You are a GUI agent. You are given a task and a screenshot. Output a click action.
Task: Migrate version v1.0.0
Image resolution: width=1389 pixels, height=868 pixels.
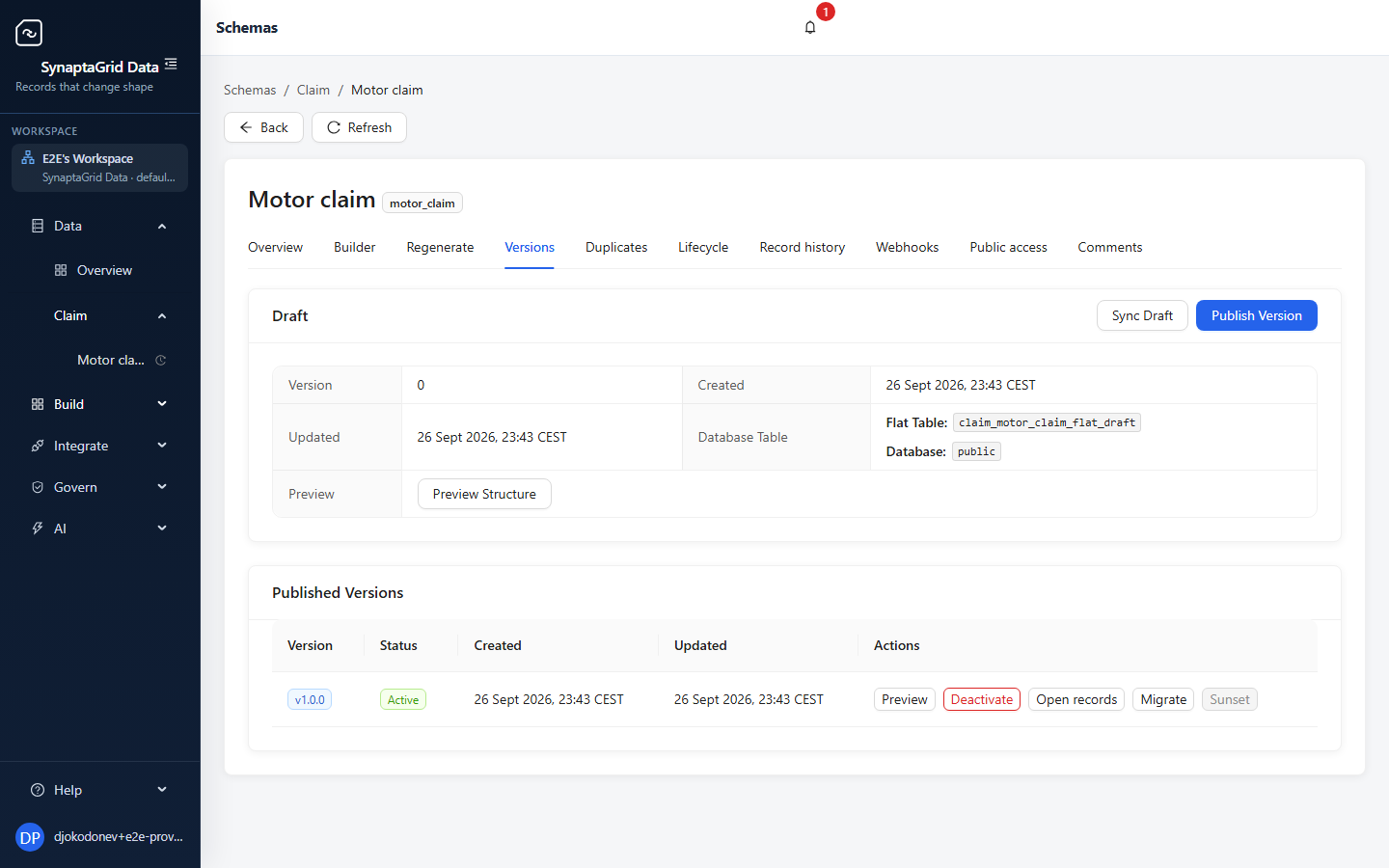tap(1163, 699)
